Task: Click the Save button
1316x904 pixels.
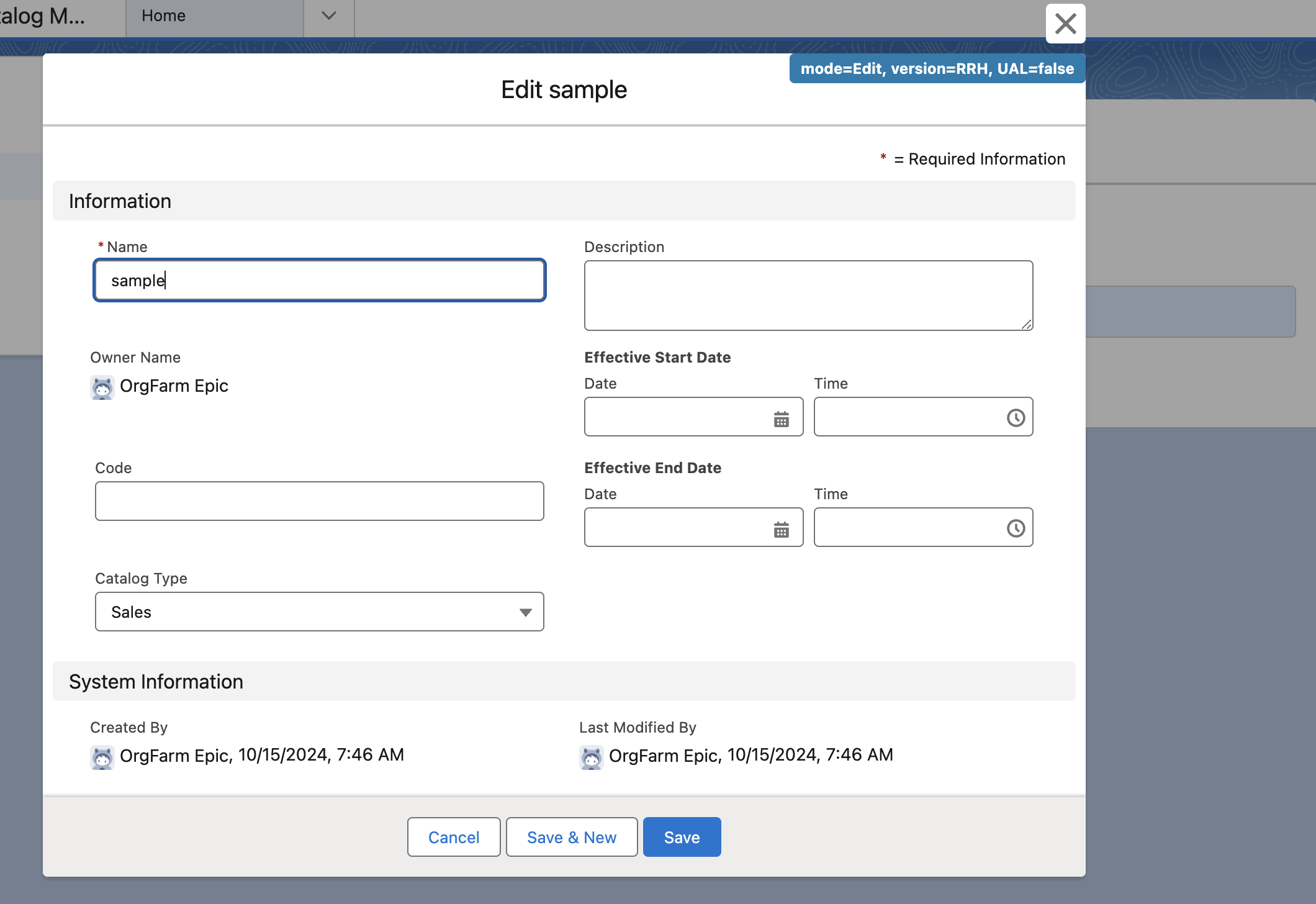Action: point(681,837)
